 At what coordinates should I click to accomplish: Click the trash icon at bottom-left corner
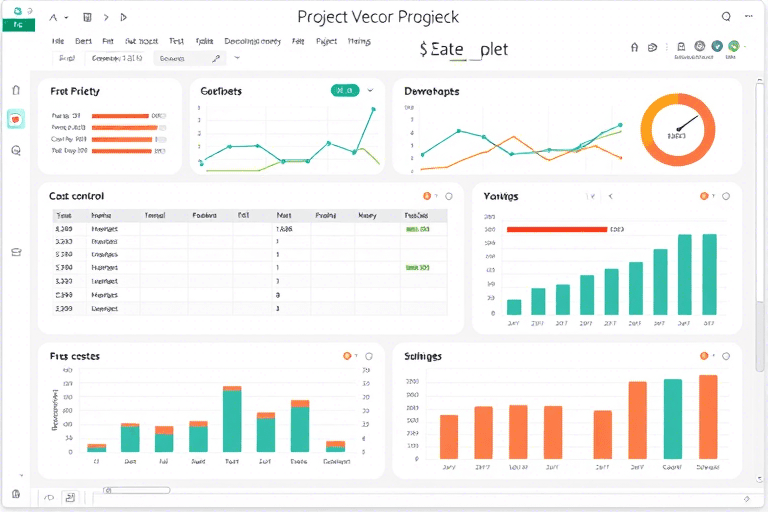(16, 494)
